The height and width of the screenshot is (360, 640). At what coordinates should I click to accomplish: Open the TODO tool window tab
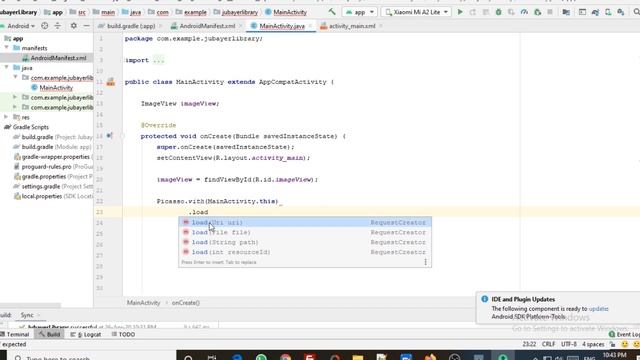[x=124, y=334]
